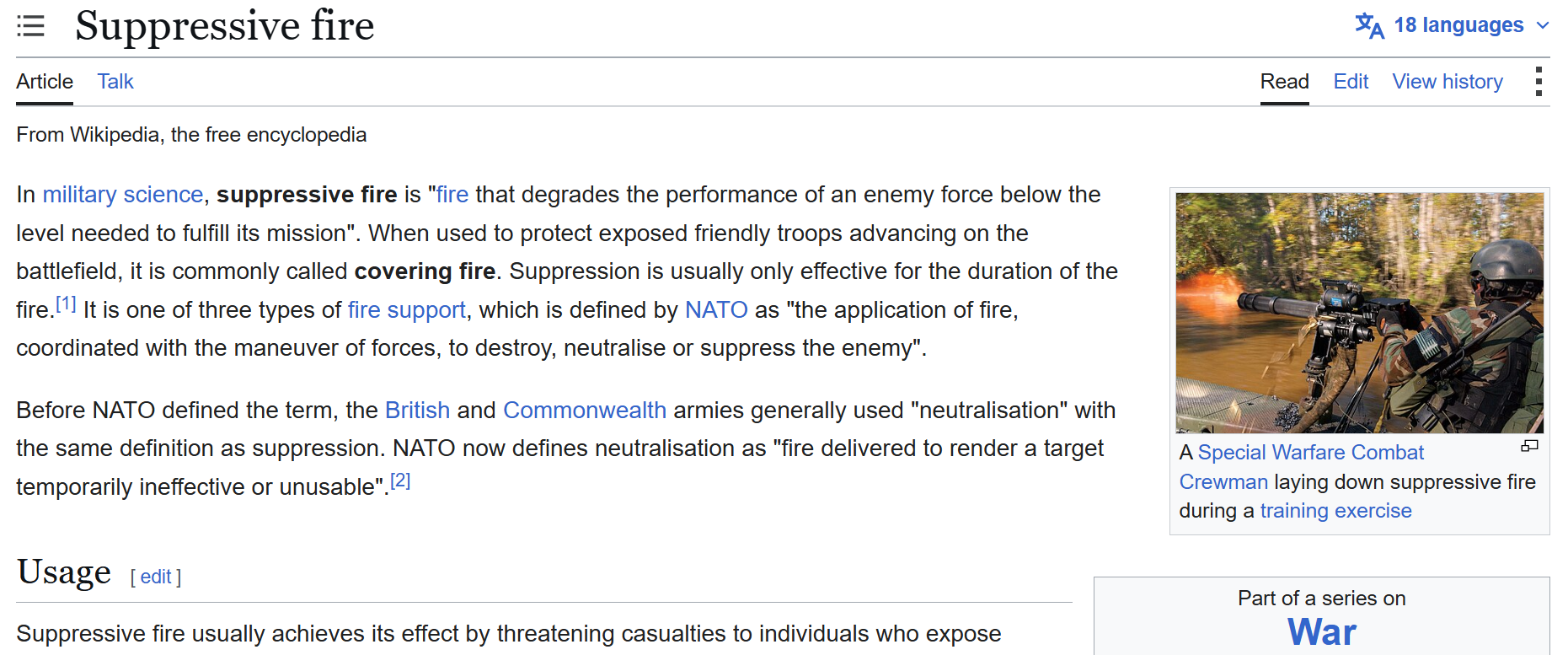Open the table of contents sidebar icon
Viewport: 1568px width, 655px height.
pos(30,25)
